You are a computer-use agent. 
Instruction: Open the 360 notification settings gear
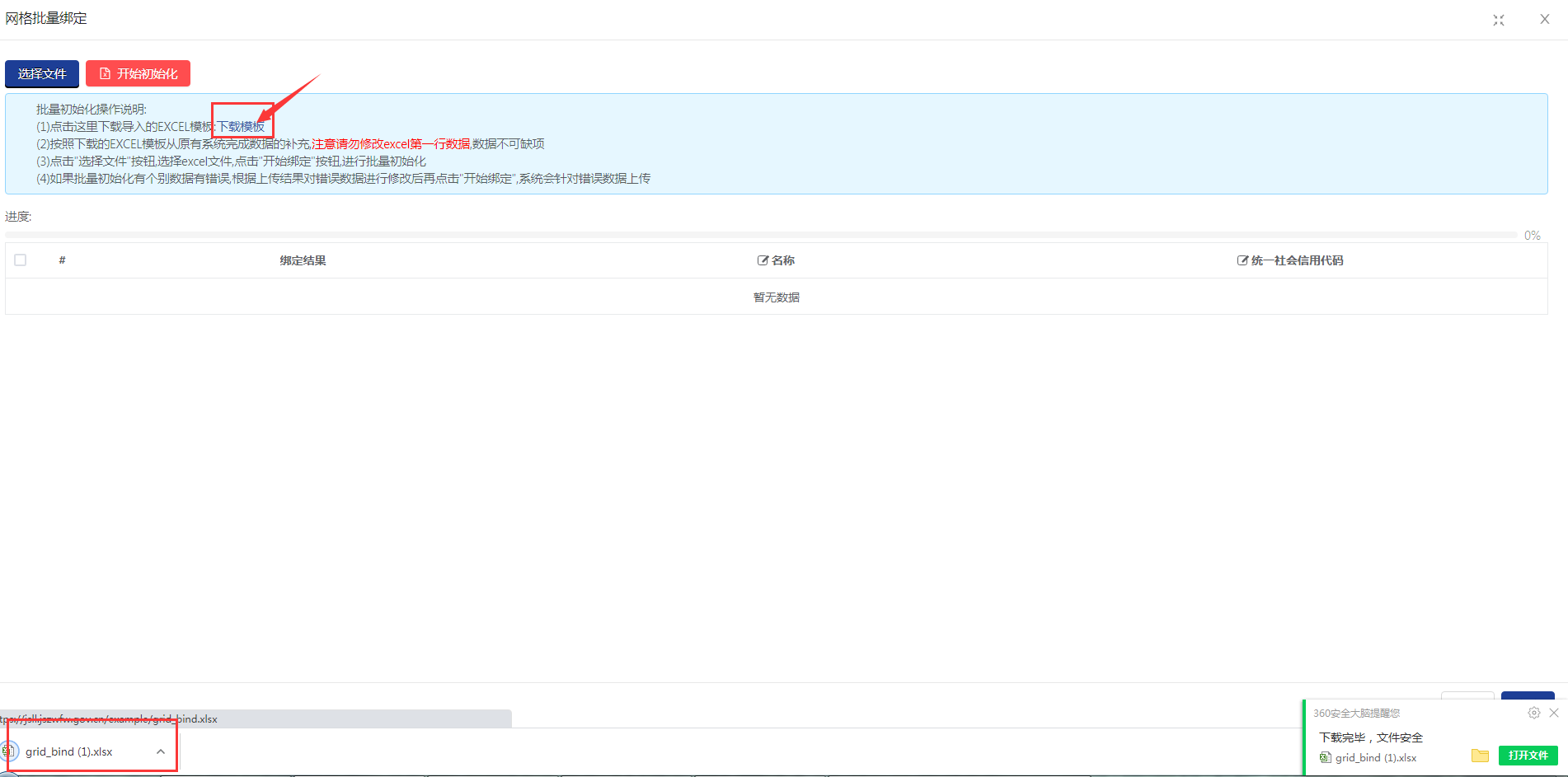coord(1533,713)
